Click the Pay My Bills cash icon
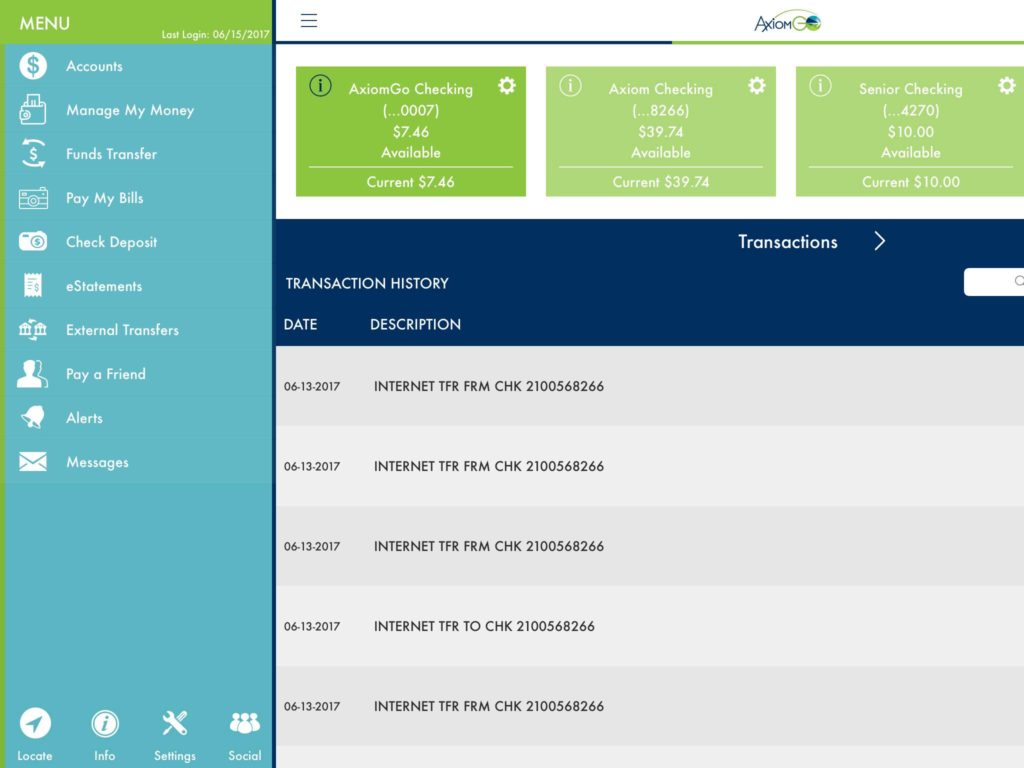The image size is (1024, 768). [33, 198]
